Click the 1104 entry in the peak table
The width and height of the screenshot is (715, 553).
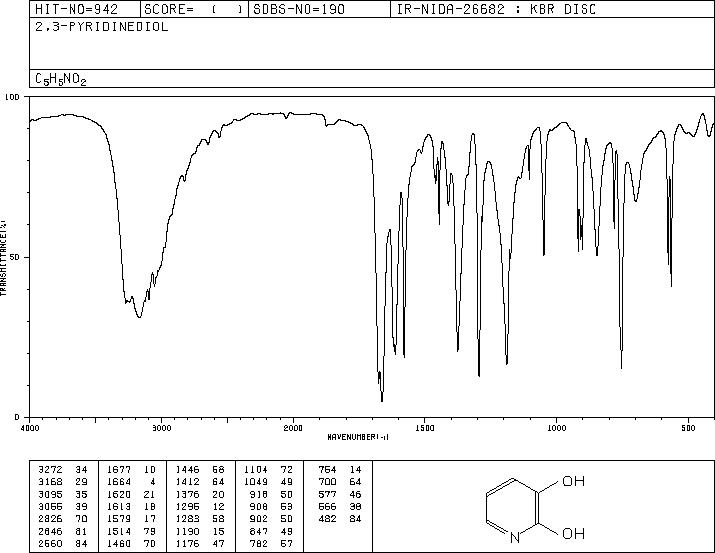point(256,470)
